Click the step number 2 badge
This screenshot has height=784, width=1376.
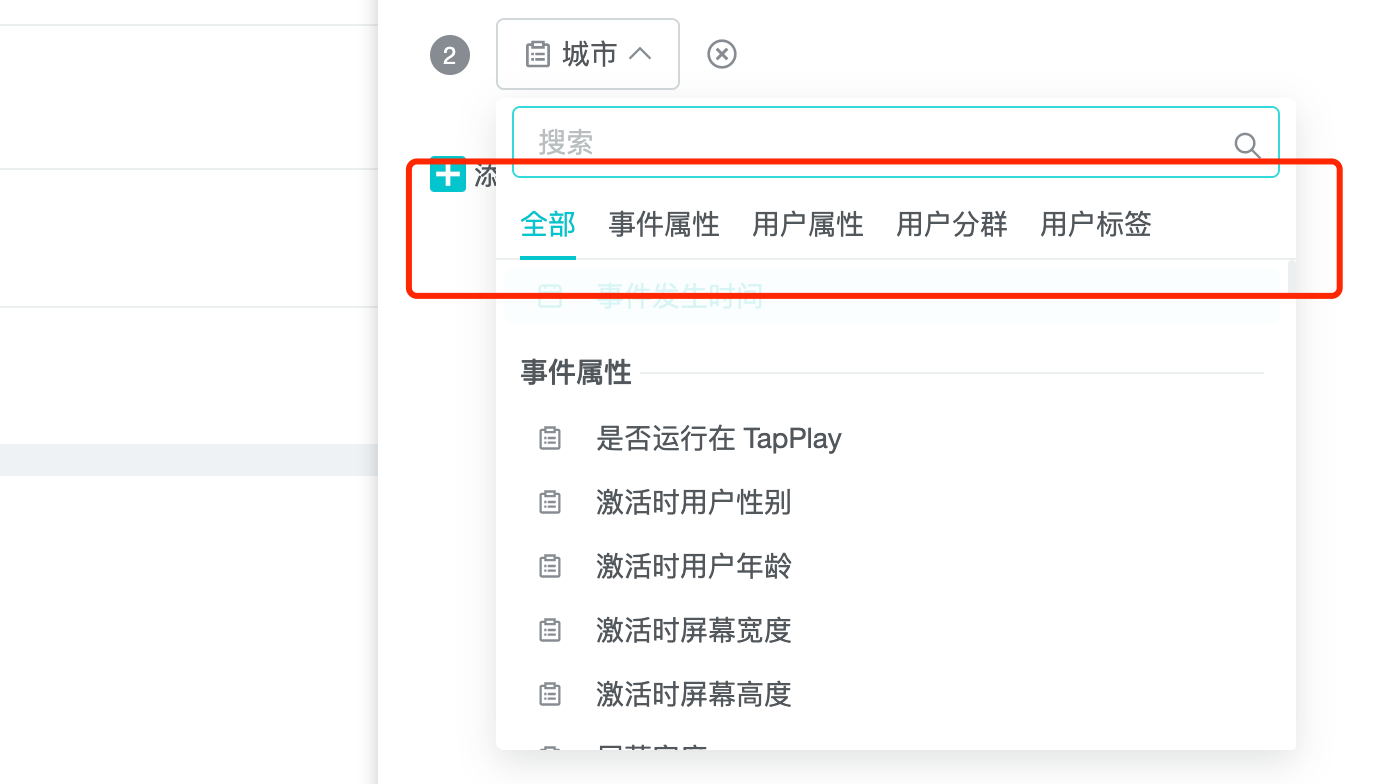pos(449,55)
